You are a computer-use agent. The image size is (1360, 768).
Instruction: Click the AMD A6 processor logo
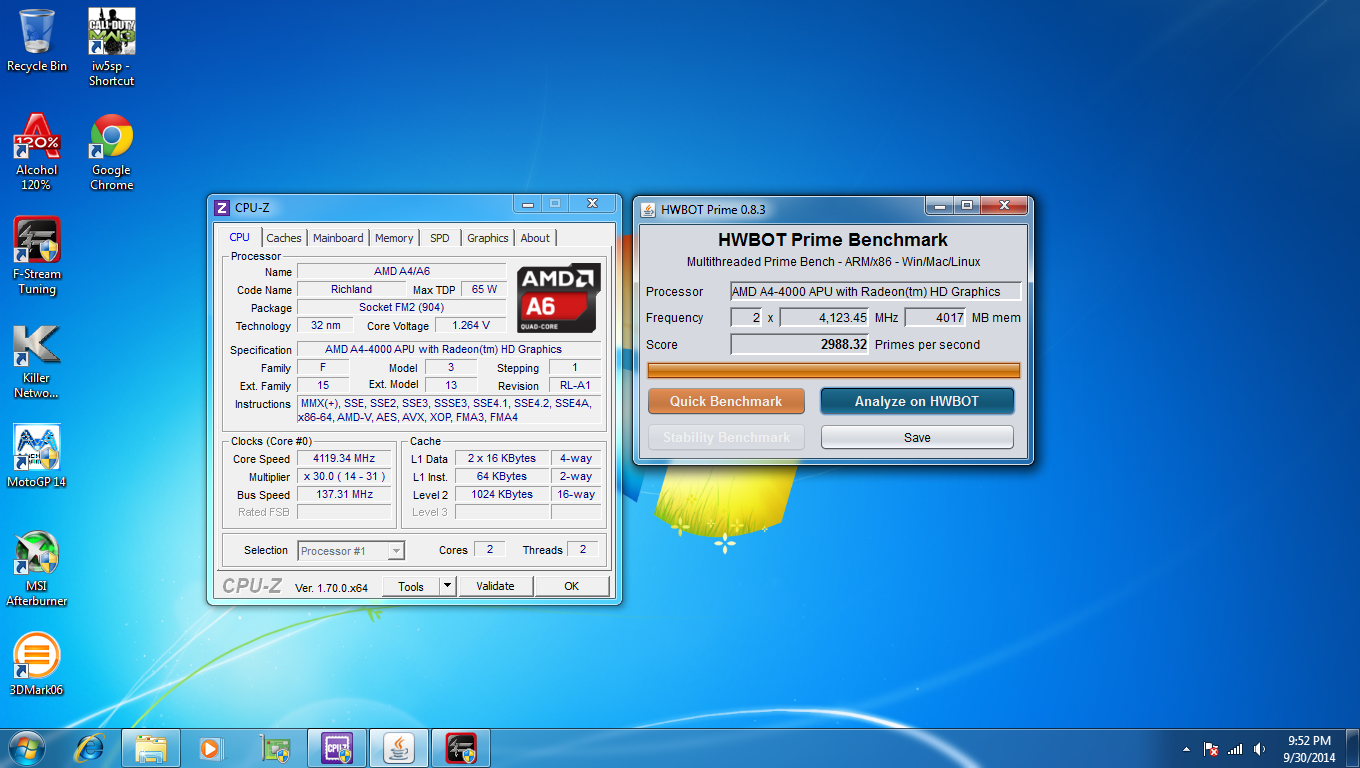[x=558, y=298]
